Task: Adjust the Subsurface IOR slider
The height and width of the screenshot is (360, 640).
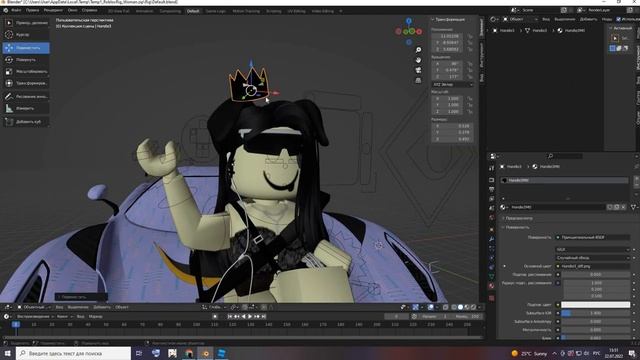Action: 596,313
